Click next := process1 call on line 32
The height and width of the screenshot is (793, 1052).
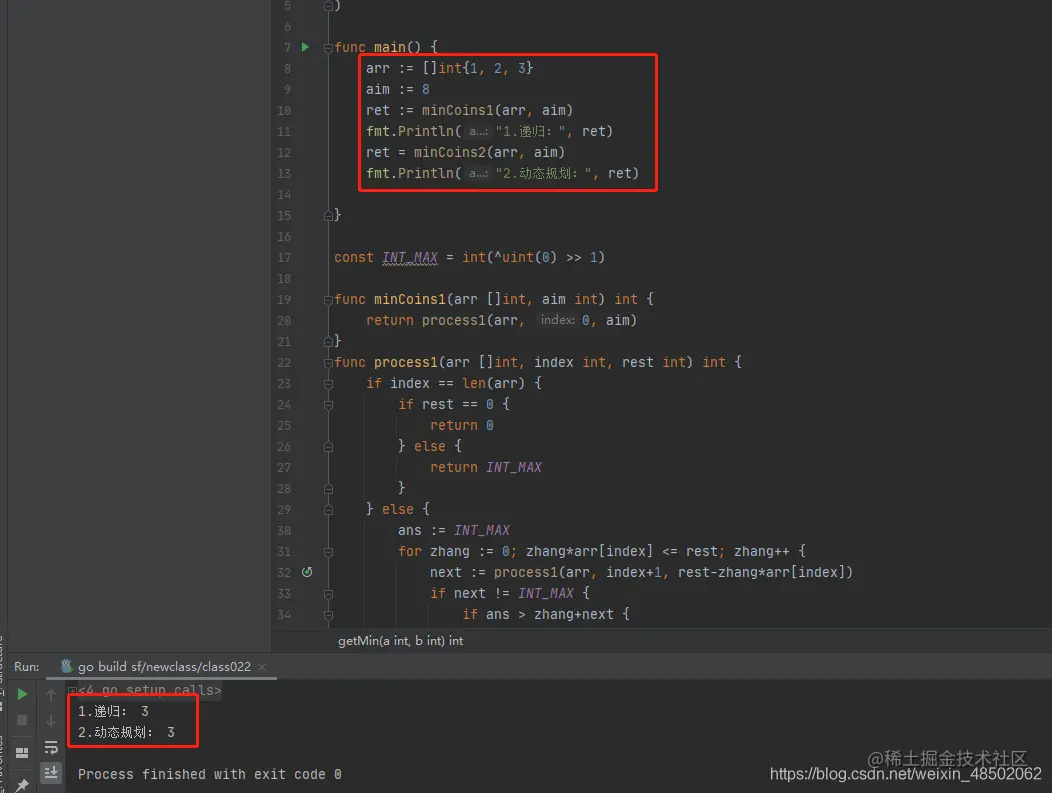coord(641,572)
